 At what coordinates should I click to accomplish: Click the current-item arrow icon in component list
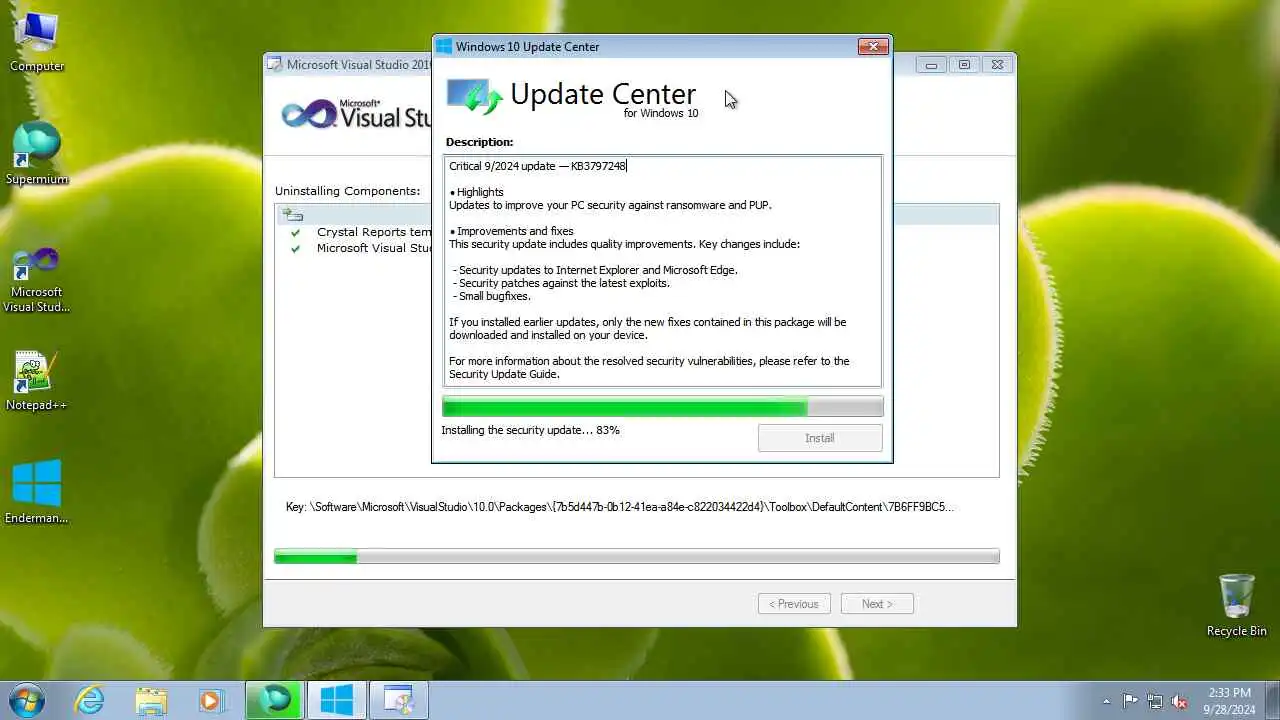point(293,215)
